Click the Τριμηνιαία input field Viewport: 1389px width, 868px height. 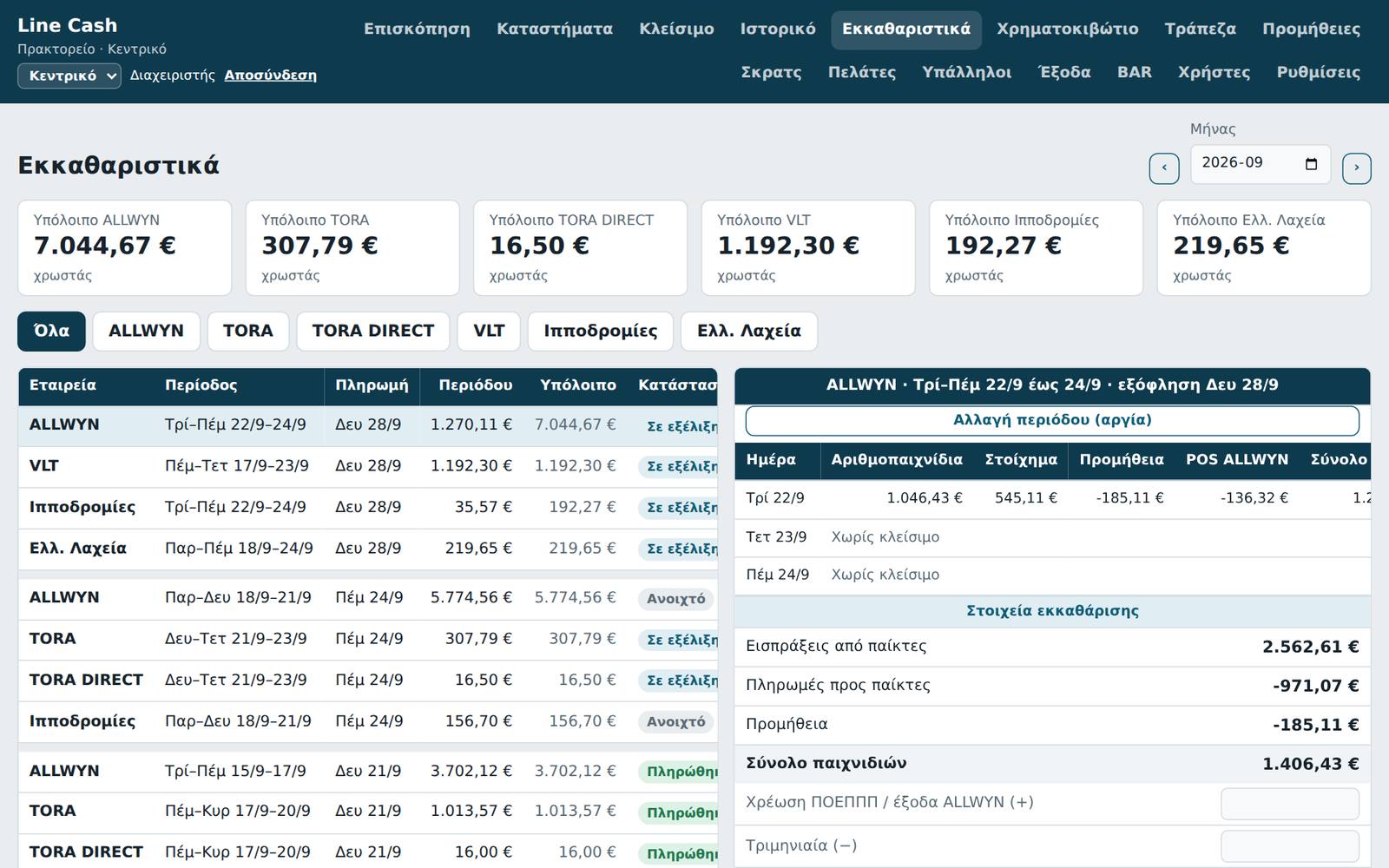(x=1290, y=846)
